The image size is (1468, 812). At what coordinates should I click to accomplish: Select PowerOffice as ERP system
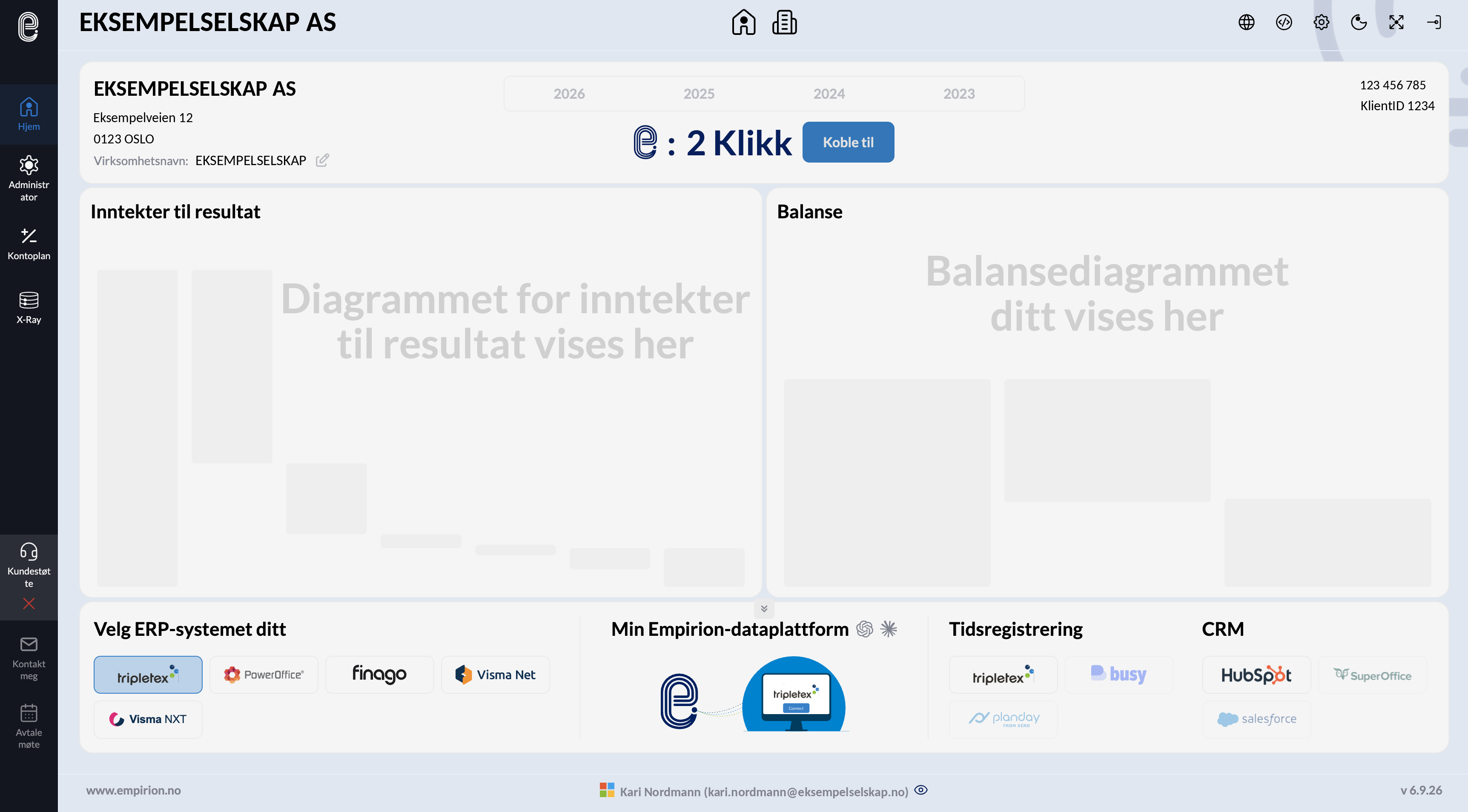[263, 674]
